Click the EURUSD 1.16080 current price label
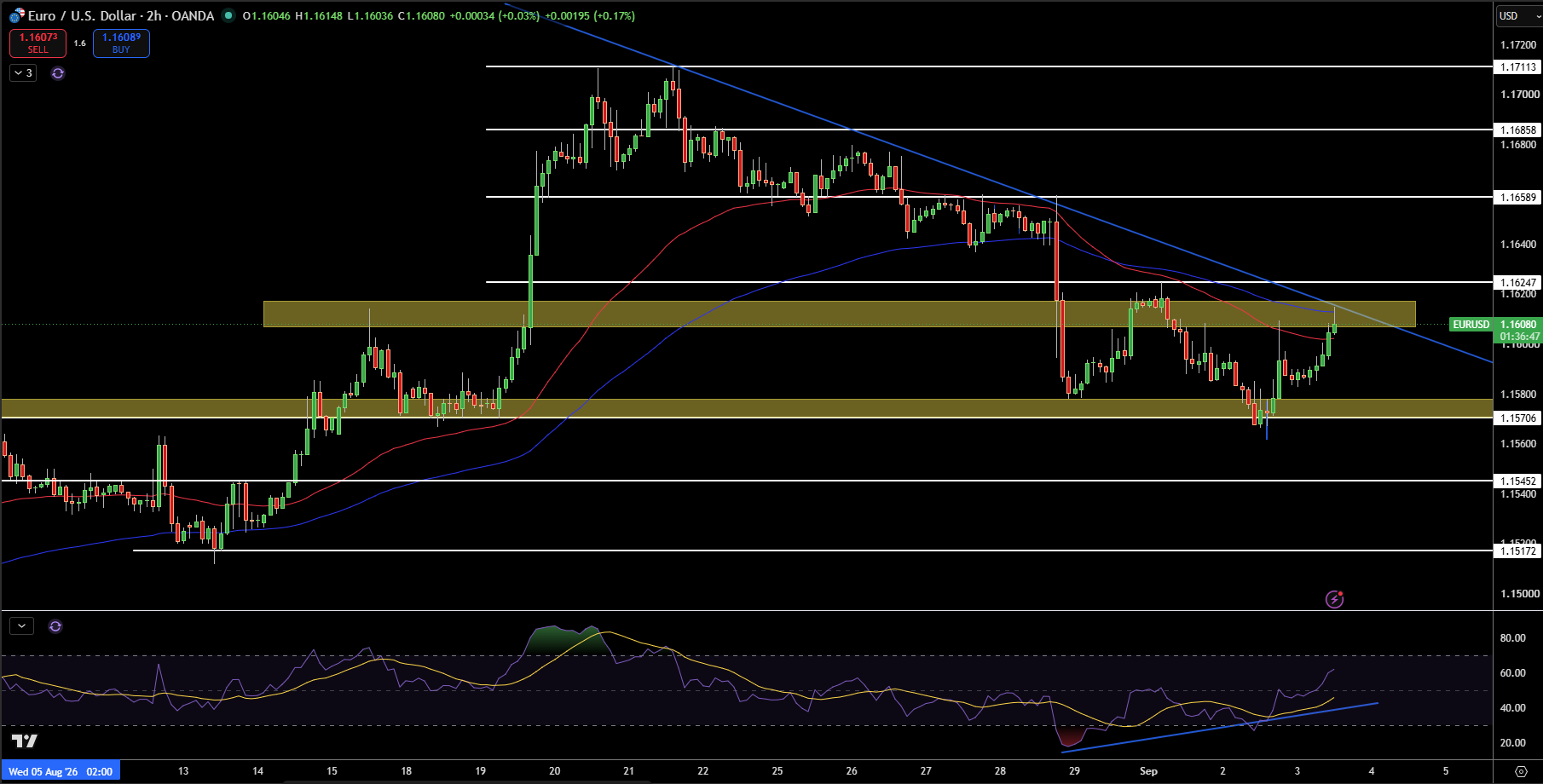This screenshot has height=784, width=1543. pyautogui.click(x=1495, y=325)
